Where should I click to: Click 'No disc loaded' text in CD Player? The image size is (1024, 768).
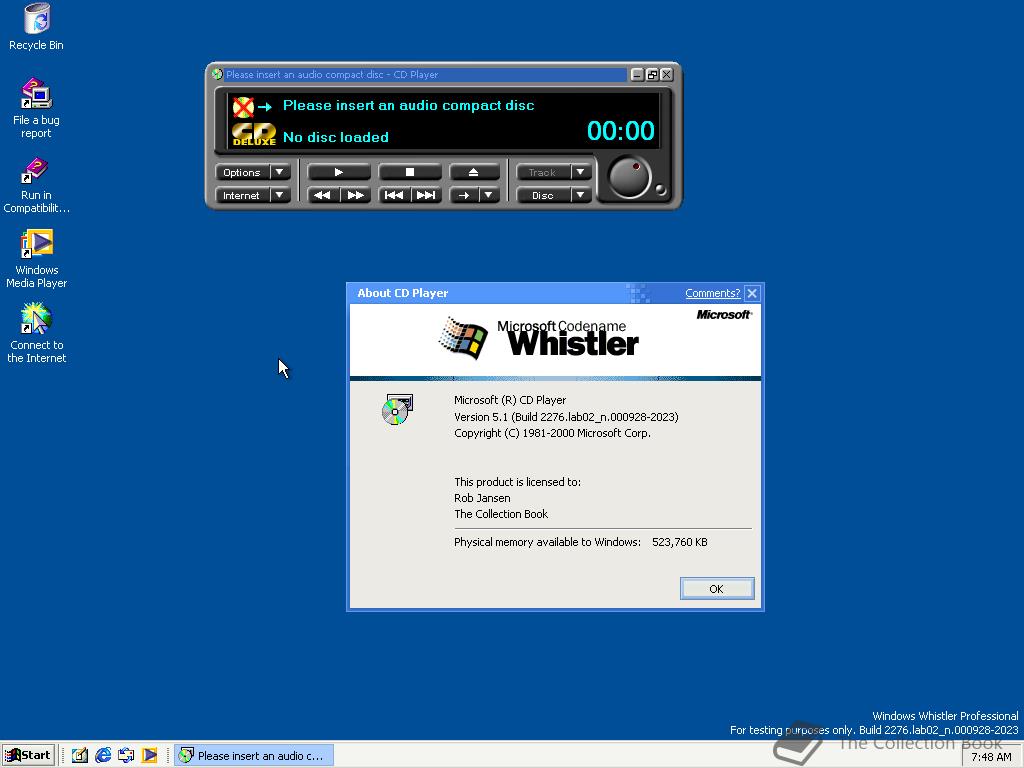pyautogui.click(x=336, y=137)
